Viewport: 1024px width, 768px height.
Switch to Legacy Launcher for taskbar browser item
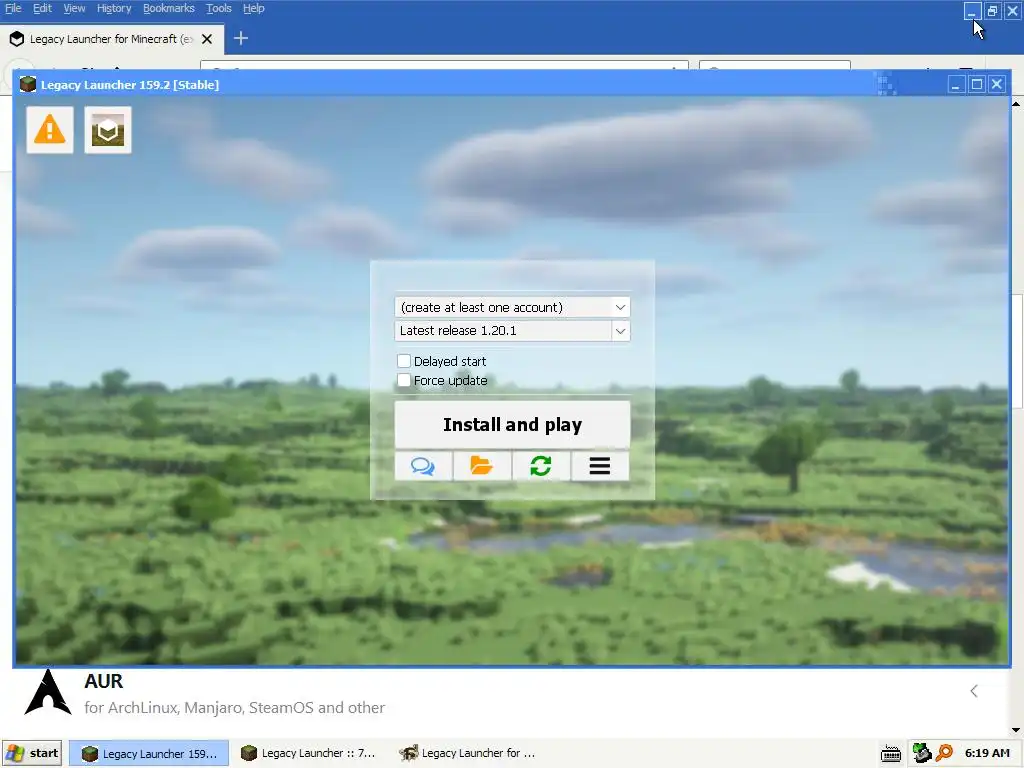coord(468,753)
